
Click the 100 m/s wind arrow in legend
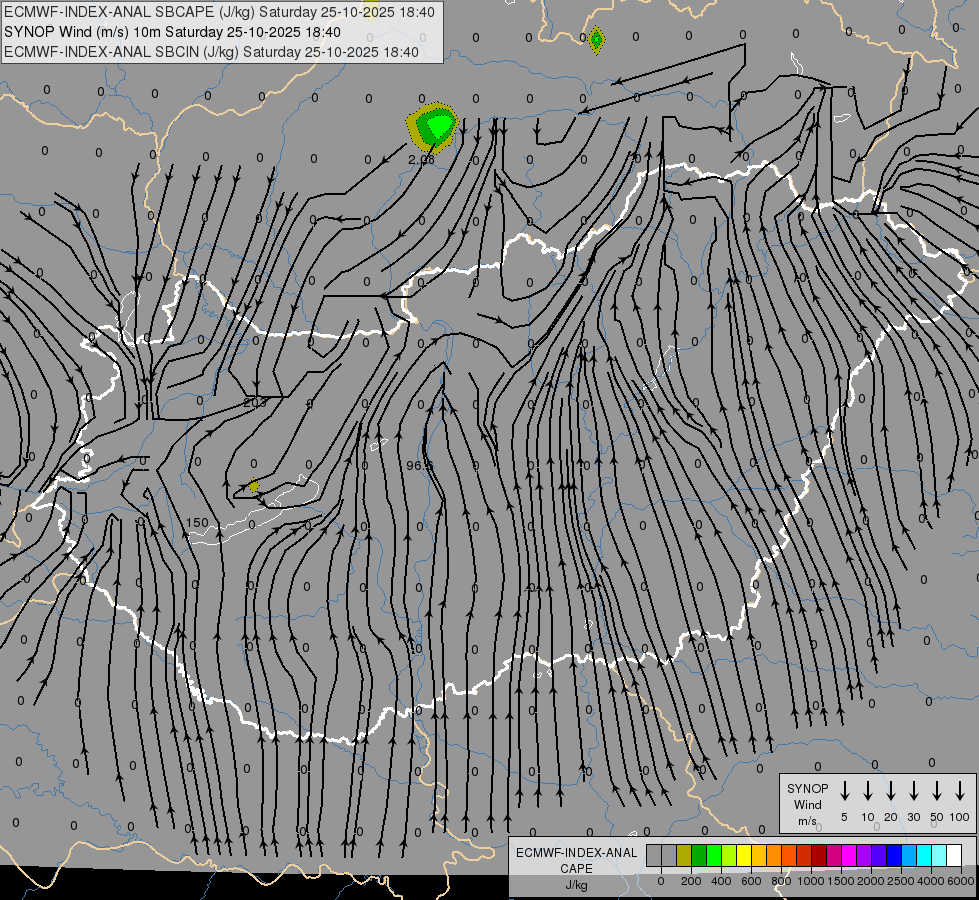point(960,791)
